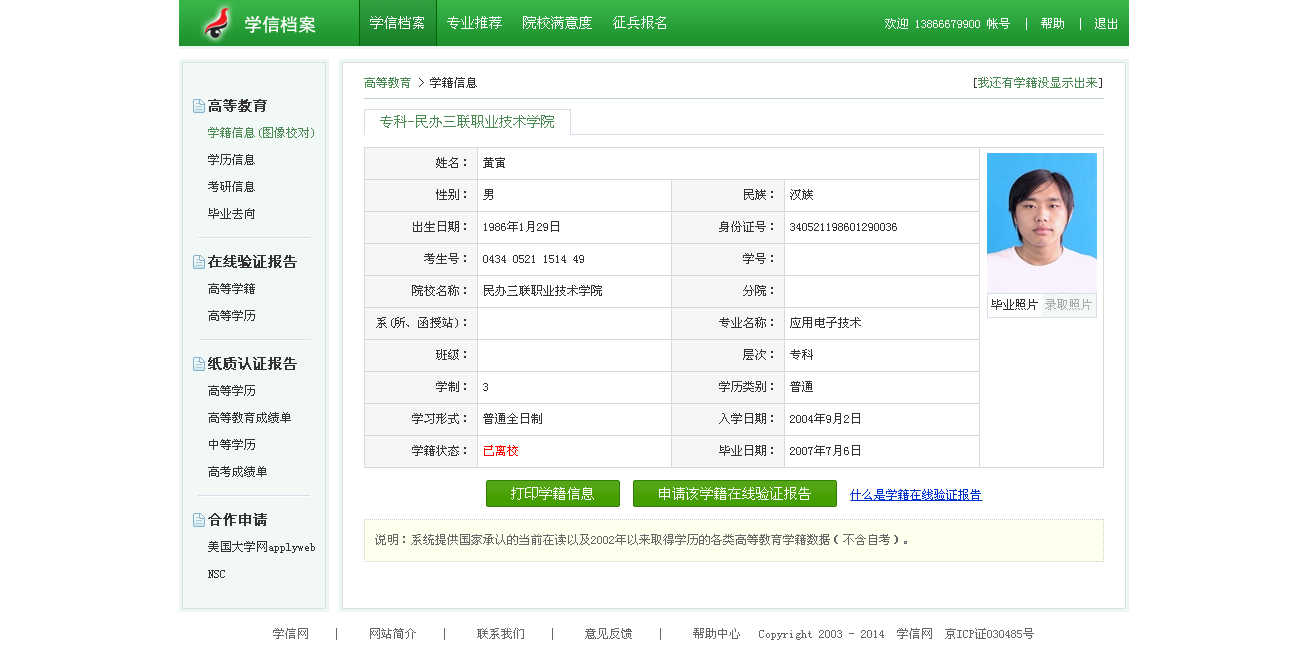Viewport: 1308px width, 657px height.
Task: Open the 什么是学籍在线验证报告 link
Action: (x=915, y=495)
